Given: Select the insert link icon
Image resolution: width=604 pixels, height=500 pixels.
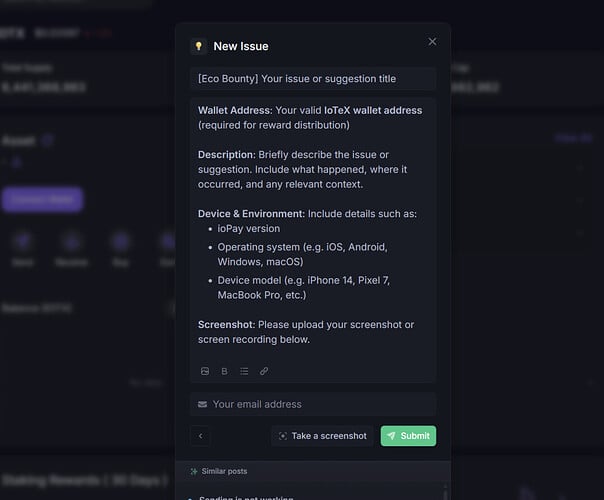Looking at the screenshot, I should click(264, 371).
